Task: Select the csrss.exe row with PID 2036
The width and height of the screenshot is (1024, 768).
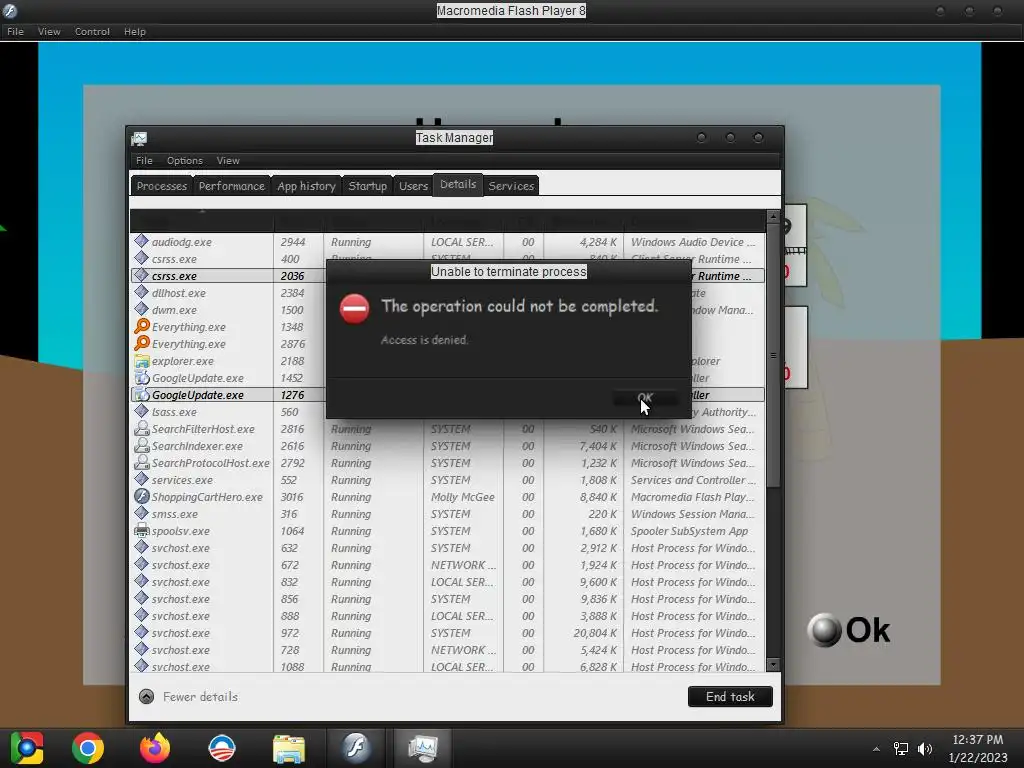Action: point(447,276)
